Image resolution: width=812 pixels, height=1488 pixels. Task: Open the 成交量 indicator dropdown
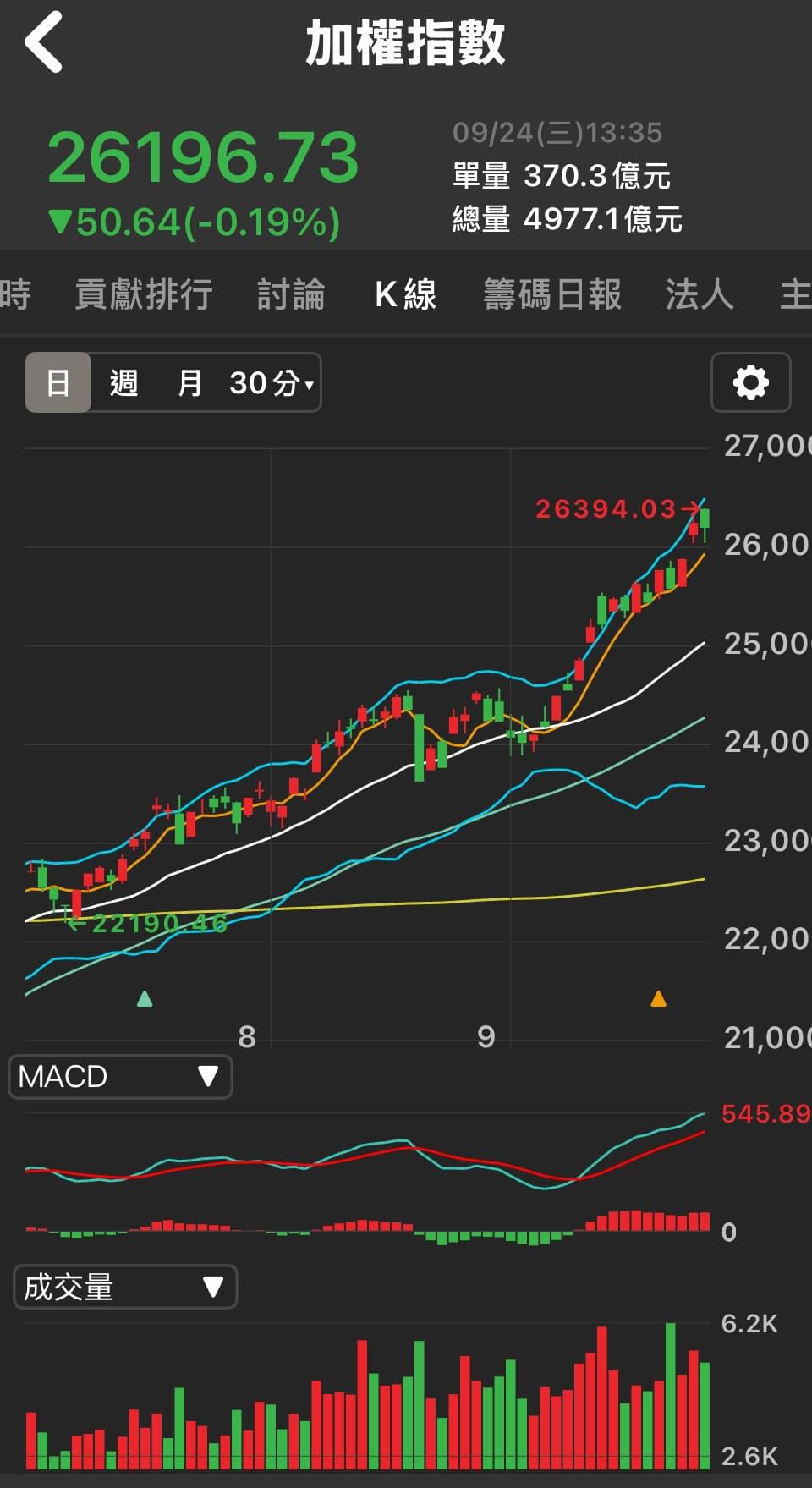click(125, 1287)
